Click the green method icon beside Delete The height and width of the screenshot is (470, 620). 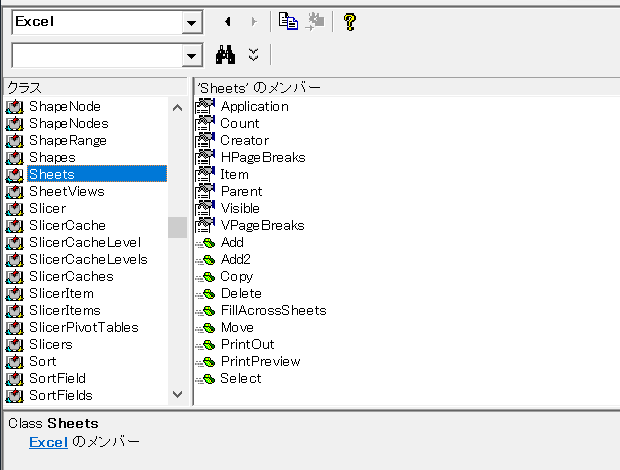click(206, 294)
